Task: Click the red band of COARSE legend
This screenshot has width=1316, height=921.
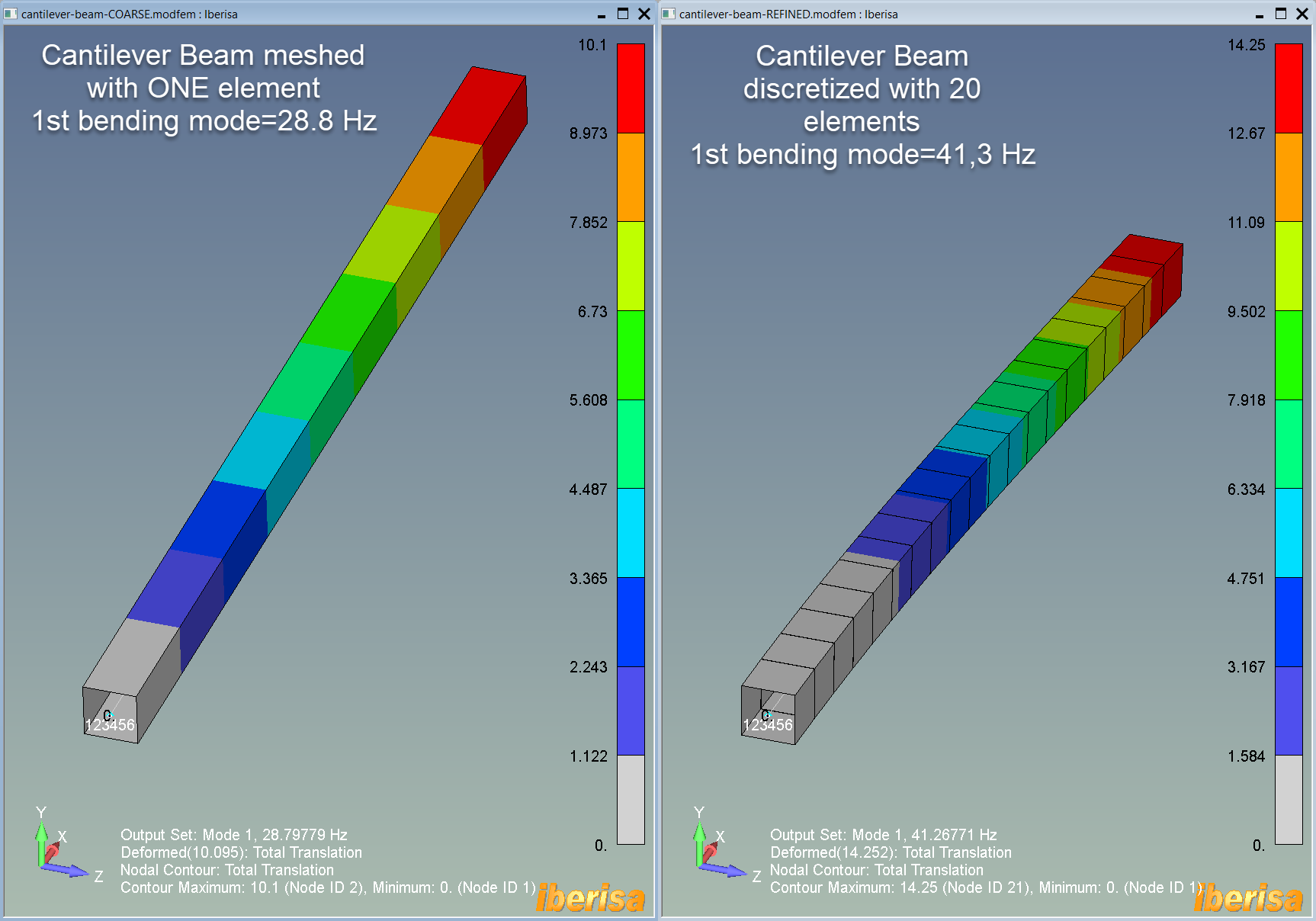Action: pyautogui.click(x=631, y=88)
